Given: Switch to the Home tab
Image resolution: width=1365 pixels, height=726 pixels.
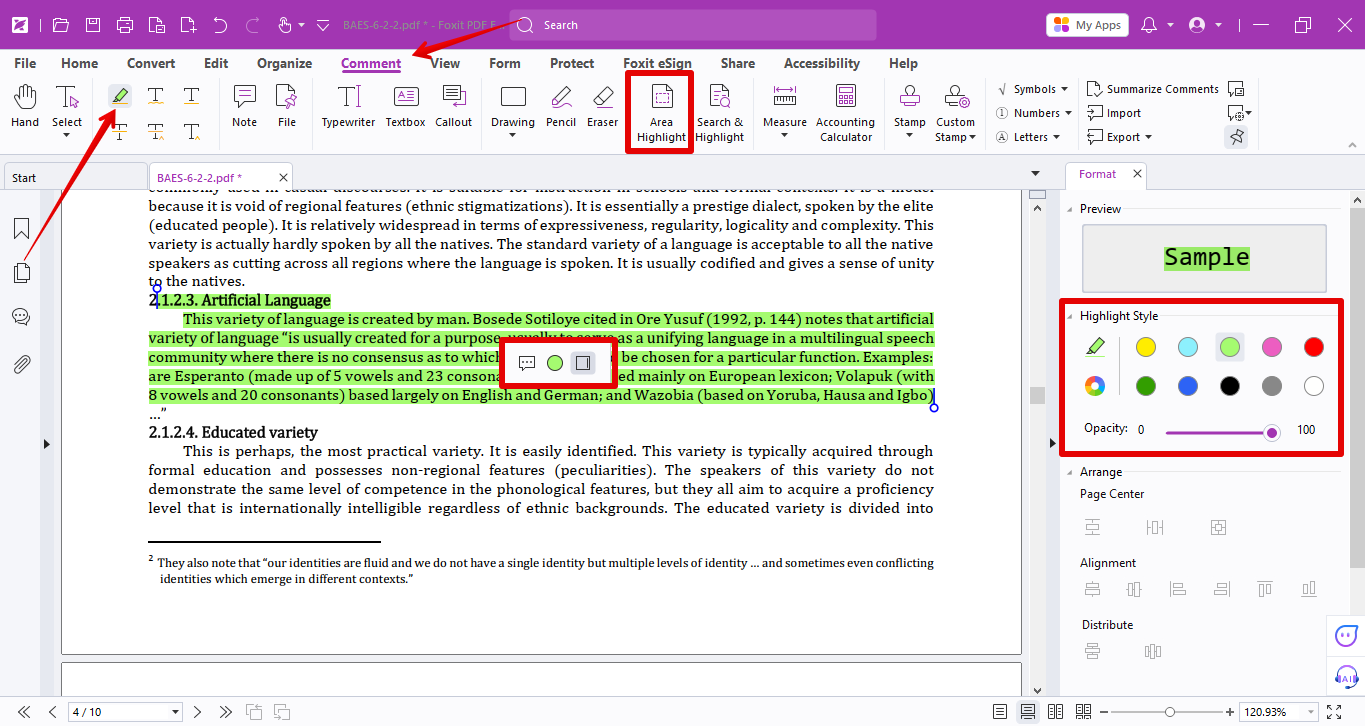Looking at the screenshot, I should (x=80, y=63).
